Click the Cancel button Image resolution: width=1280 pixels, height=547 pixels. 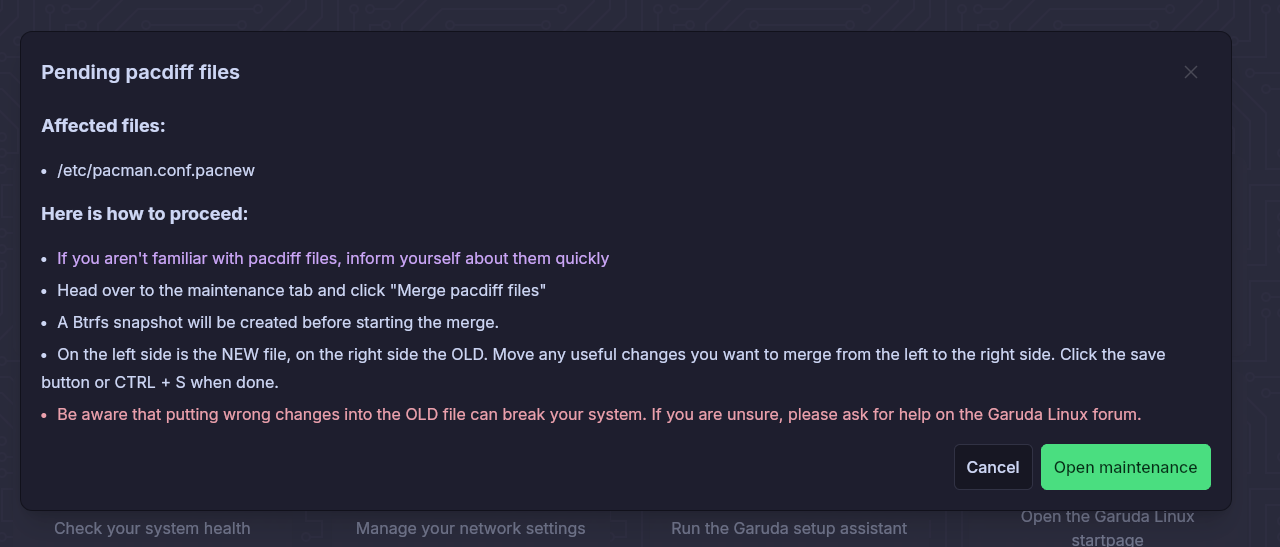pos(993,467)
